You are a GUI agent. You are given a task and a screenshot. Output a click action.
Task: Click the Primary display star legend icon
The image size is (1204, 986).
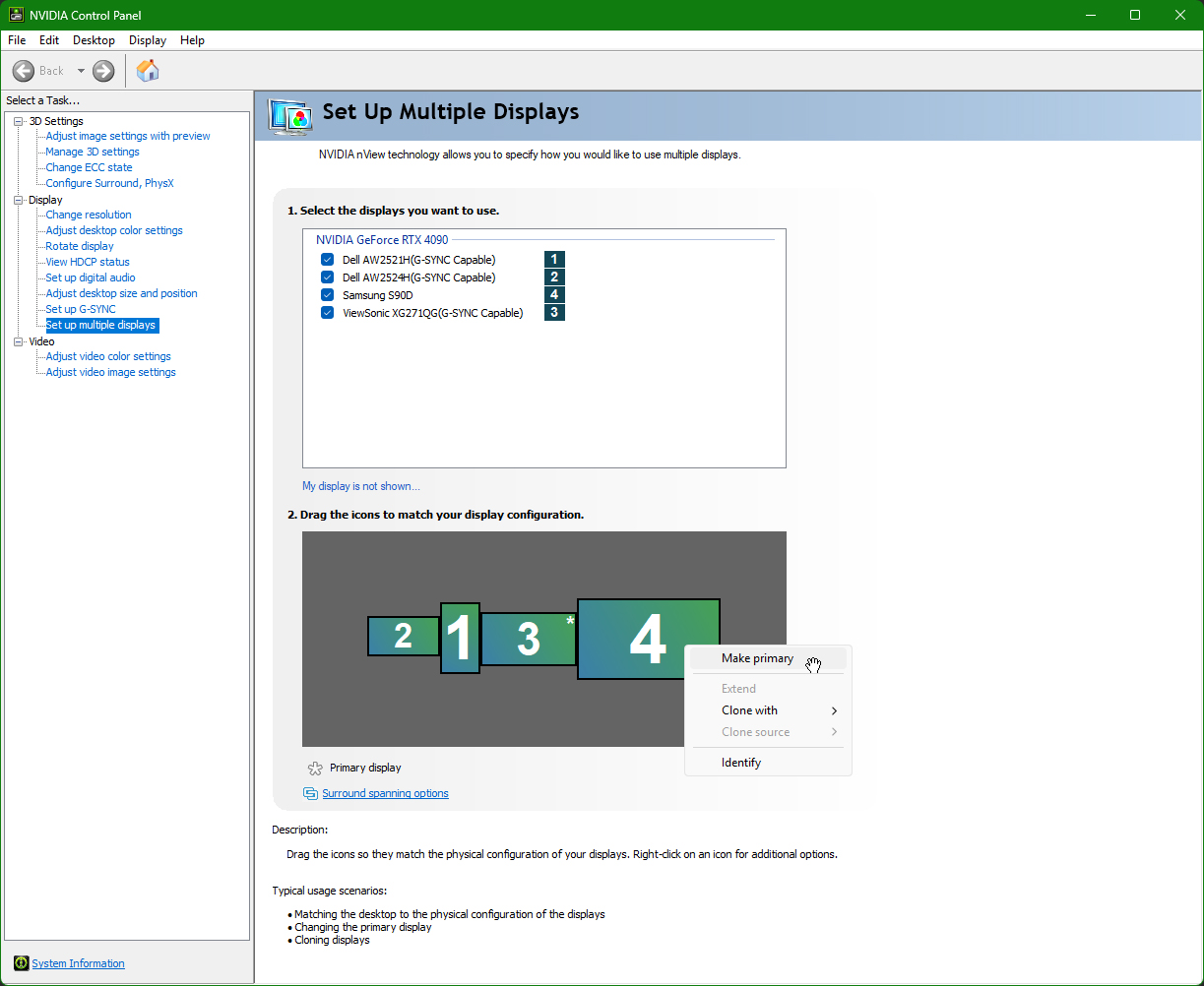[315, 769]
